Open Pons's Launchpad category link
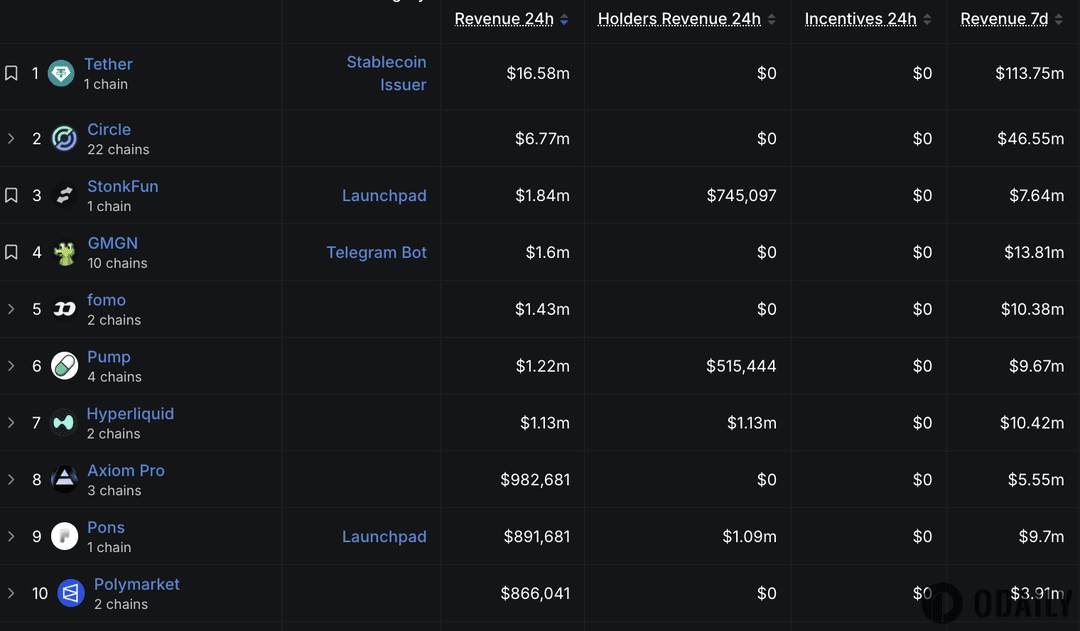This screenshot has height=631, width=1080. point(384,537)
